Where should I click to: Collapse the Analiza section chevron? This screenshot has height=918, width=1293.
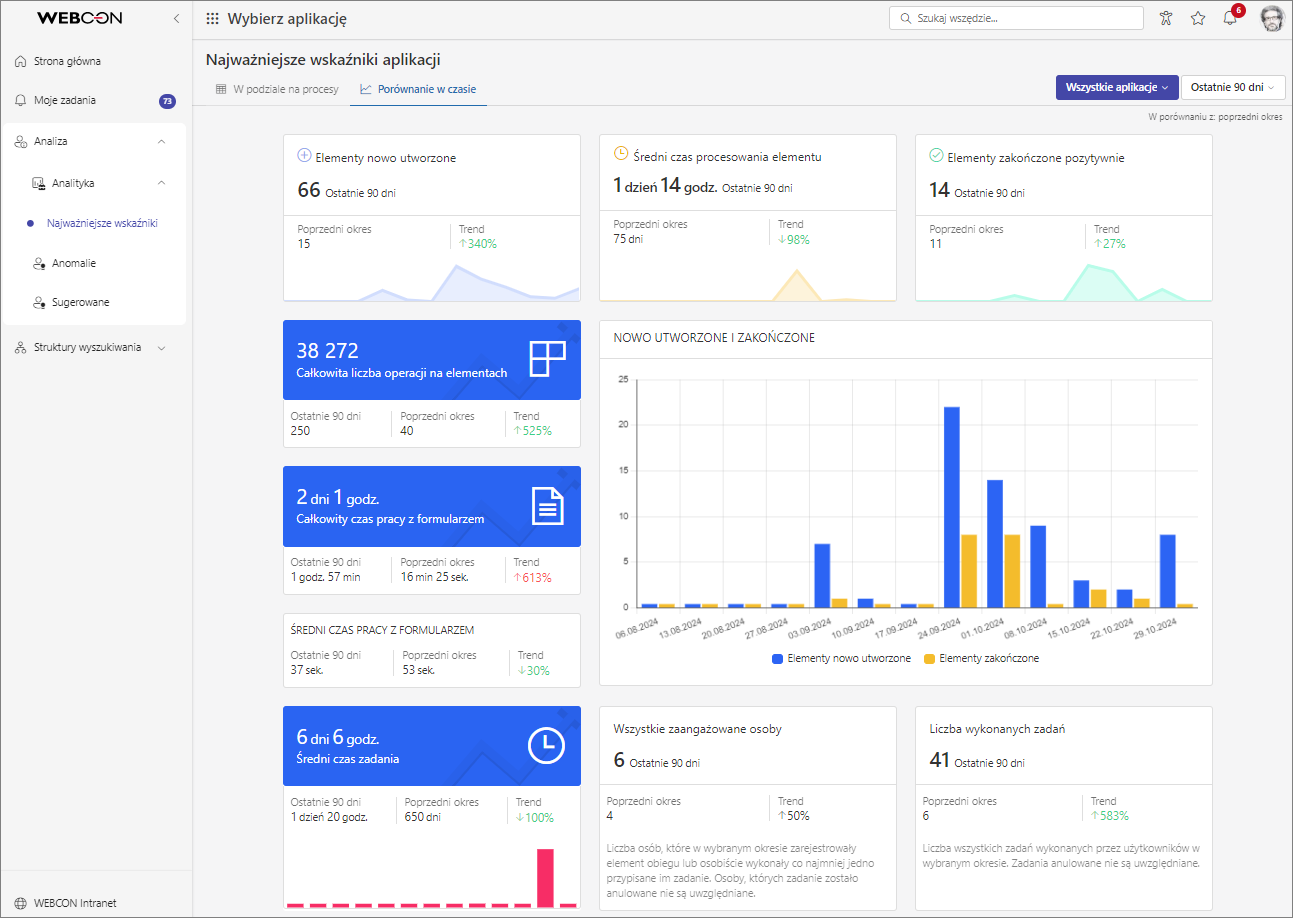[162, 142]
